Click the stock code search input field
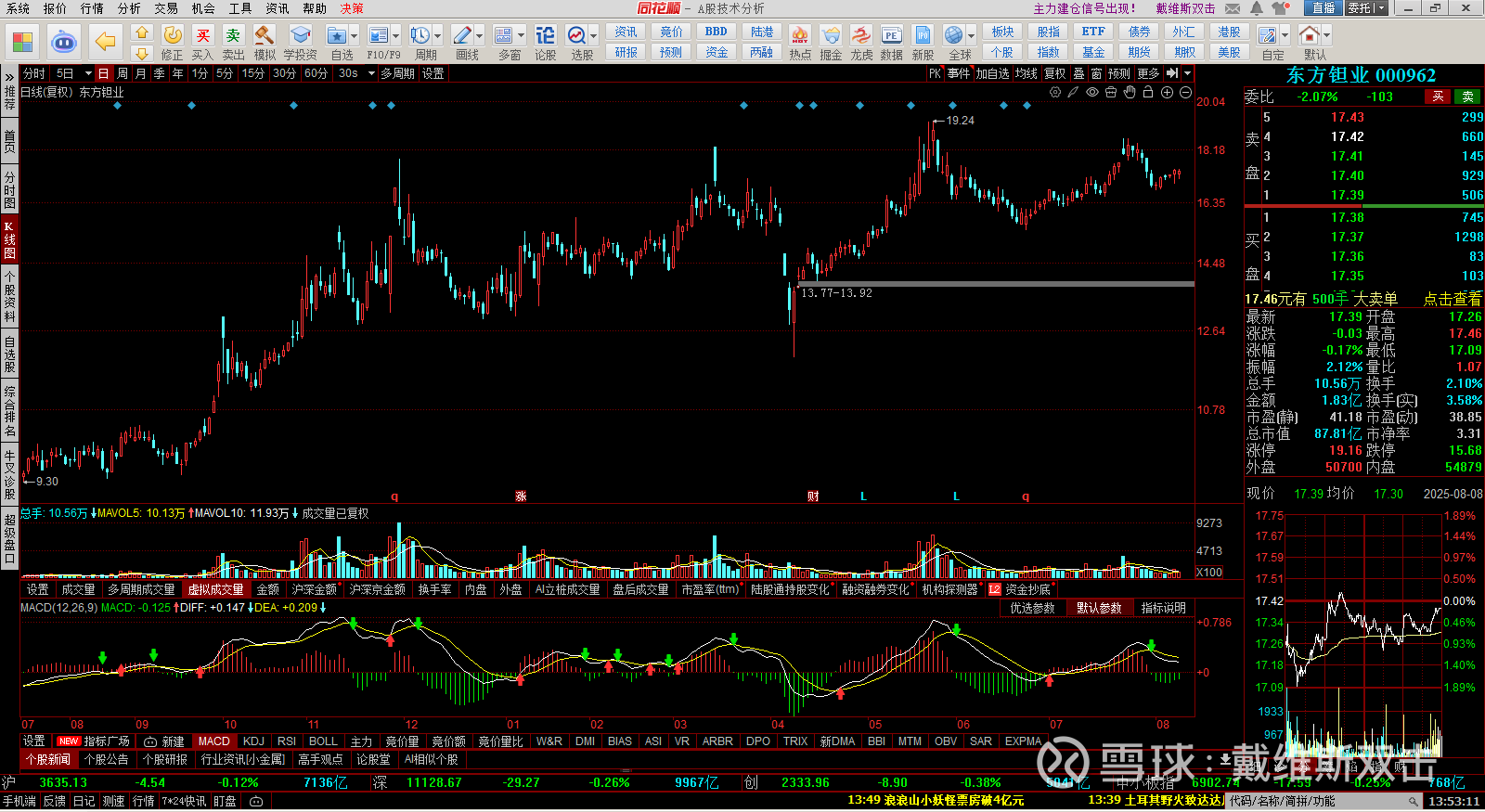This screenshot has height=812, width=1485. (1315, 801)
